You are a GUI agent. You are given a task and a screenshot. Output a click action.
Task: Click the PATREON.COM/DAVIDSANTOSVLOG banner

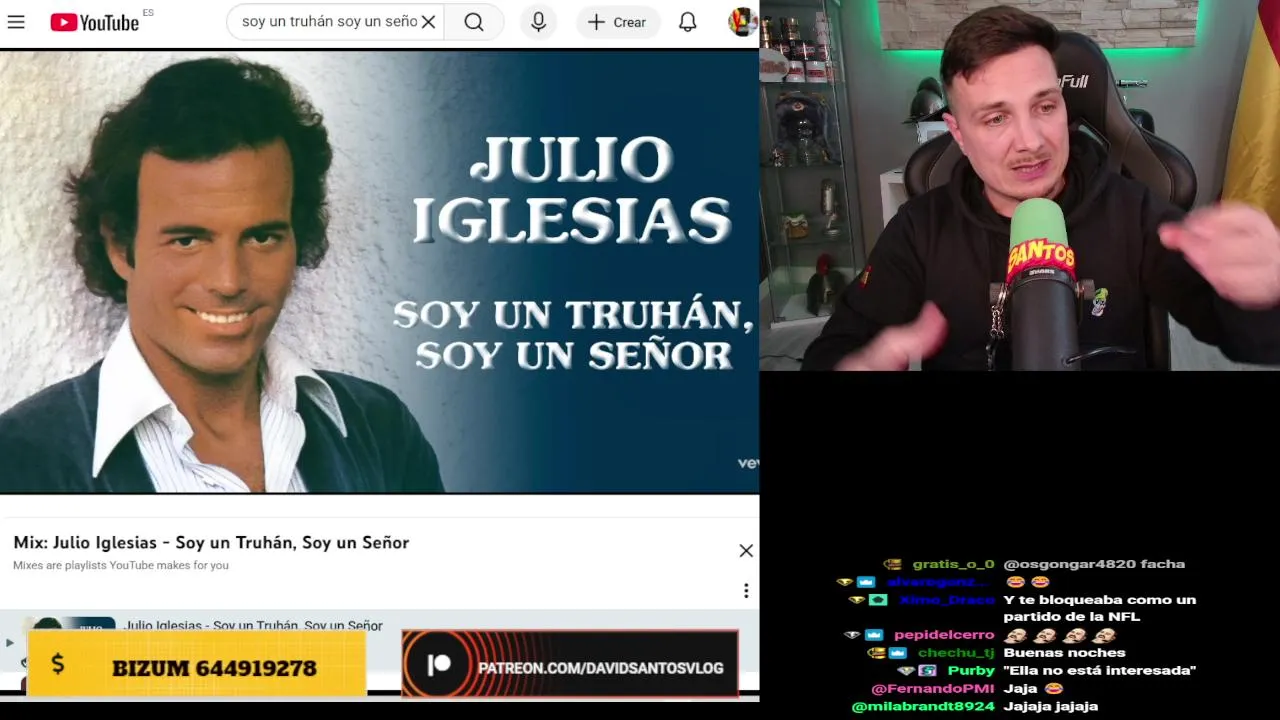coord(570,664)
